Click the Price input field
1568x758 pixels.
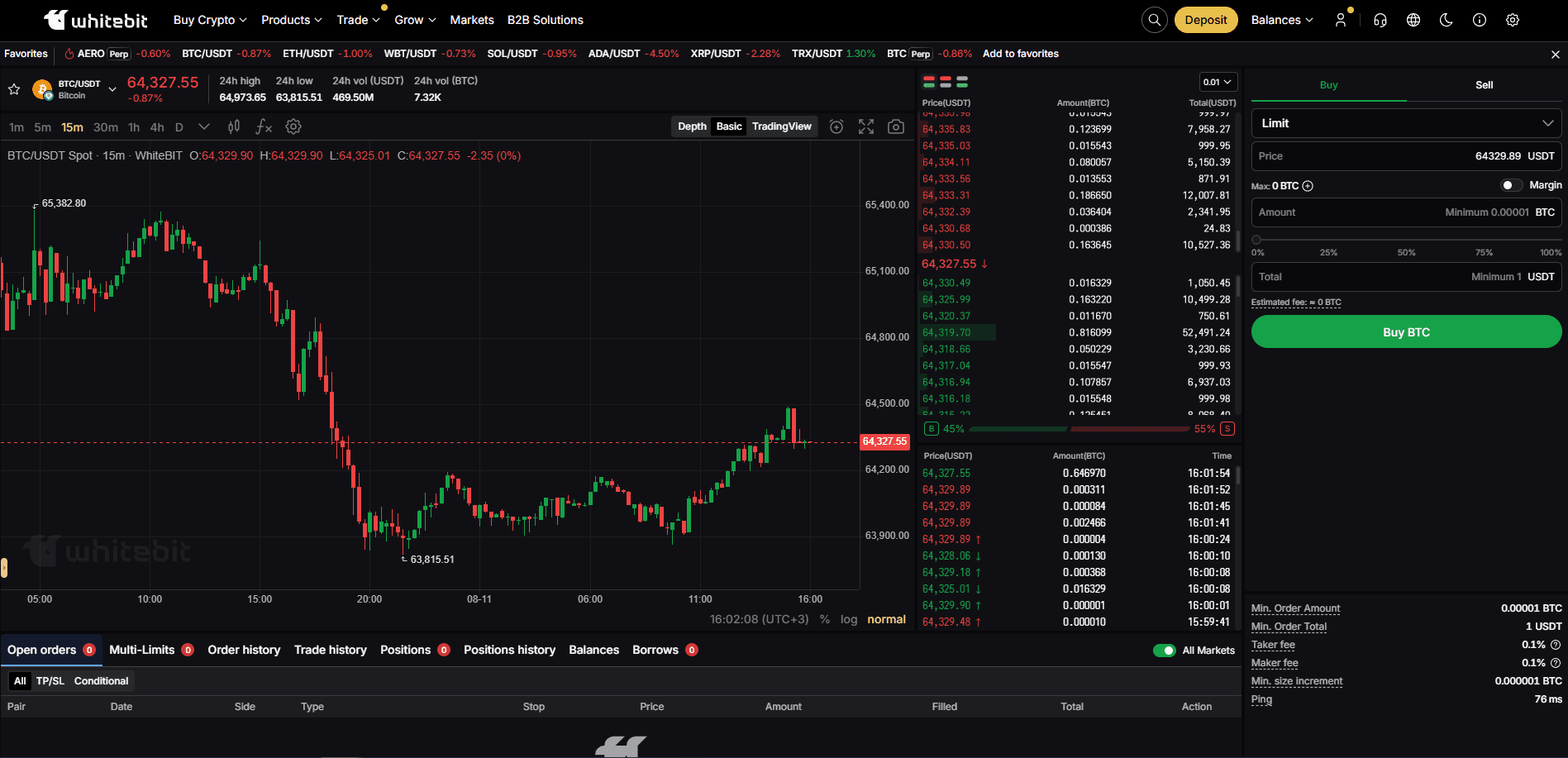tap(1407, 156)
